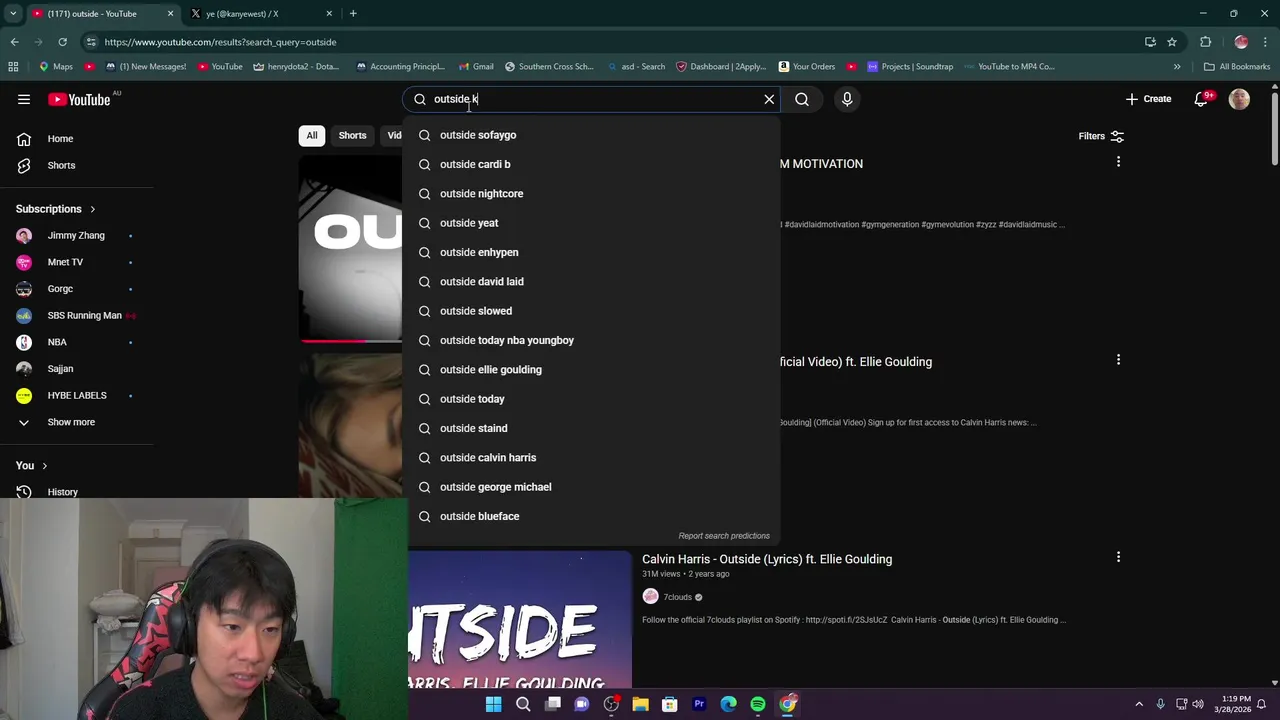Show hidden system tray icons
This screenshot has width=1280, height=720.
1139,704
